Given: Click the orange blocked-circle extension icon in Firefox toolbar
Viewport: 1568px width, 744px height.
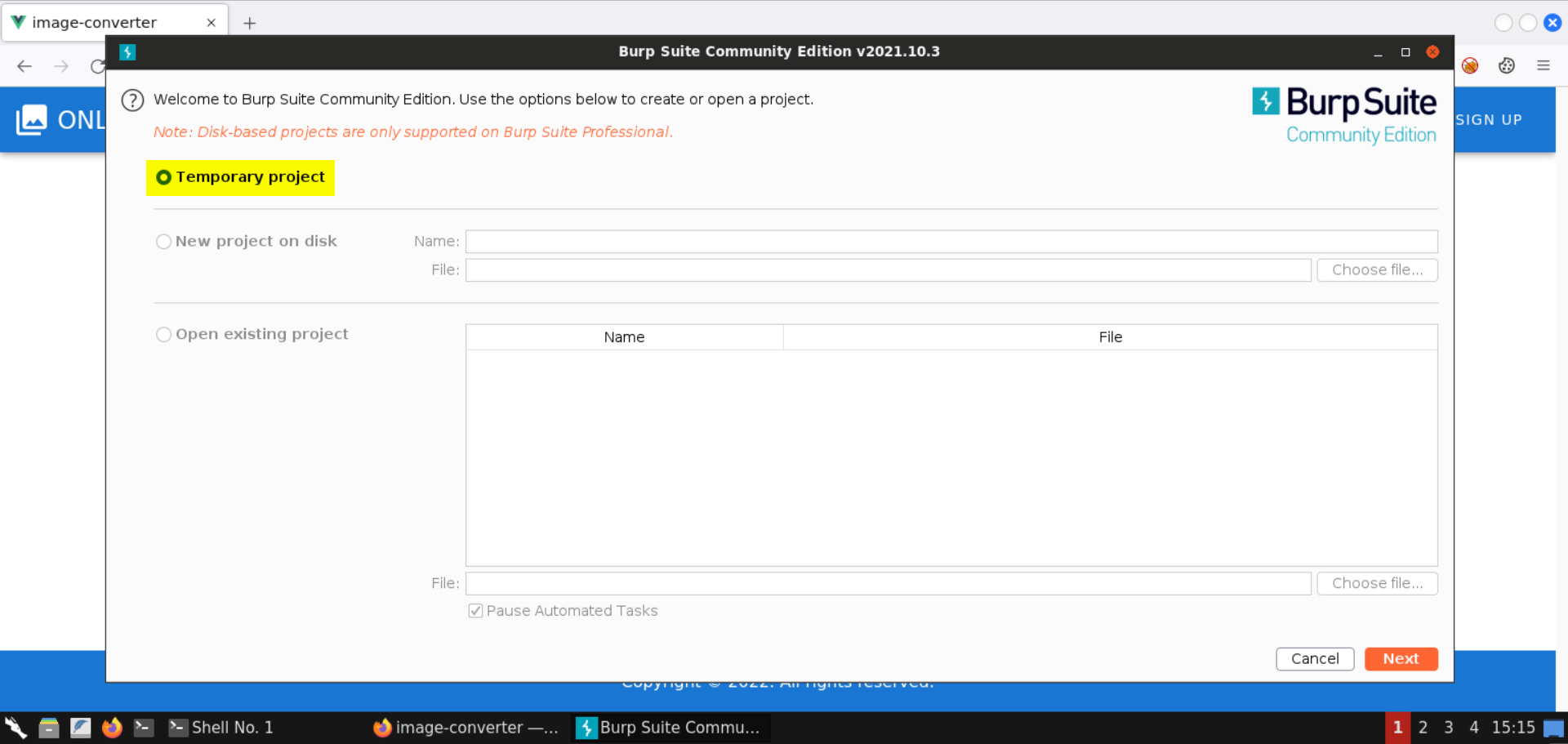Looking at the screenshot, I should click(x=1470, y=65).
